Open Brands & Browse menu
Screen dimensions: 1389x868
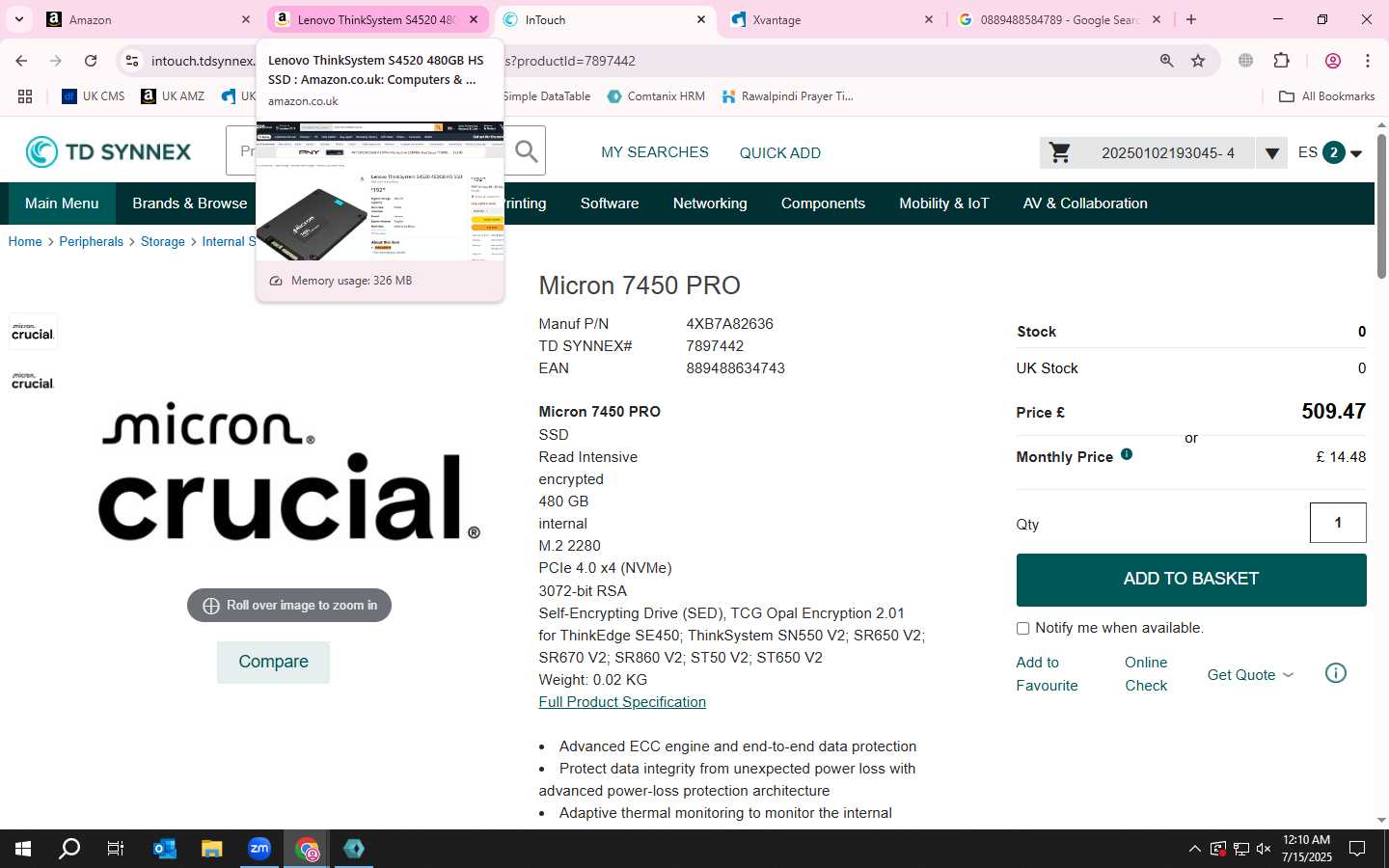coord(190,203)
